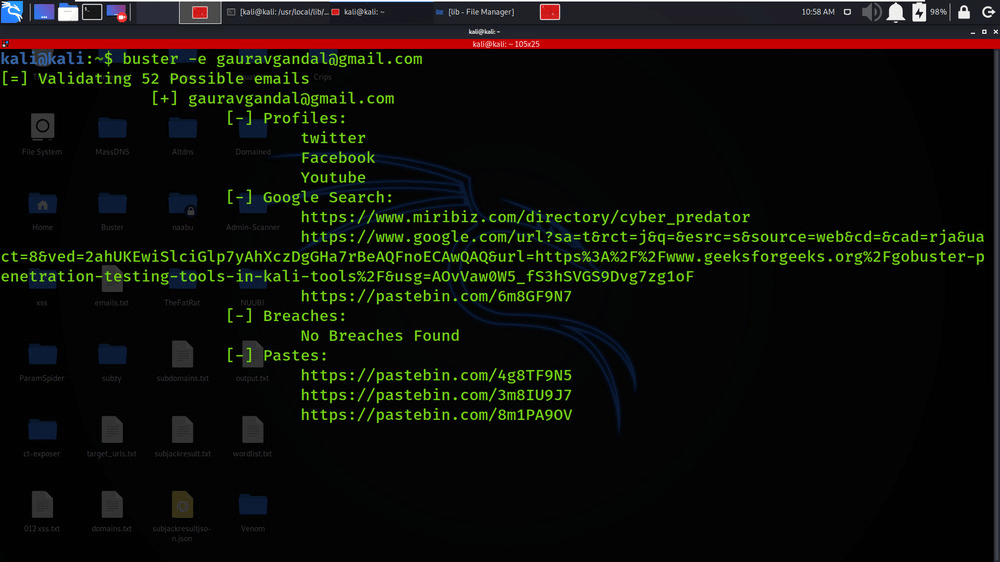Maximize the kali@kali terminal window
The height and width of the screenshot is (562, 1000).
(x=984, y=31)
